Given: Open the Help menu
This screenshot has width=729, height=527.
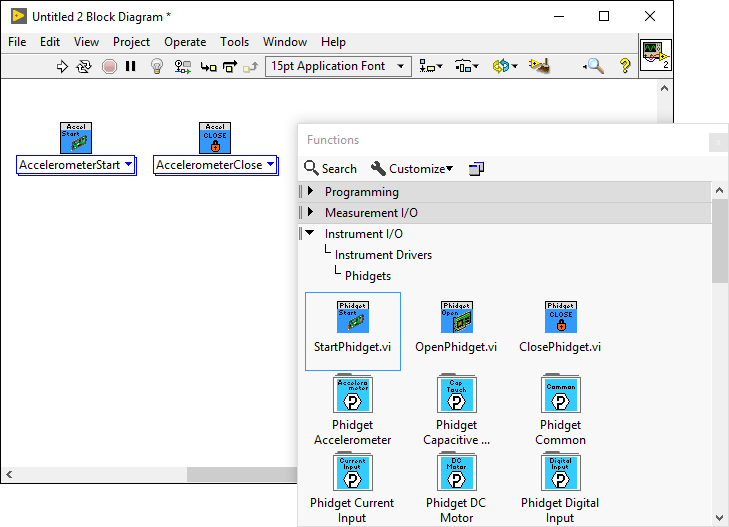Looking at the screenshot, I should [333, 42].
